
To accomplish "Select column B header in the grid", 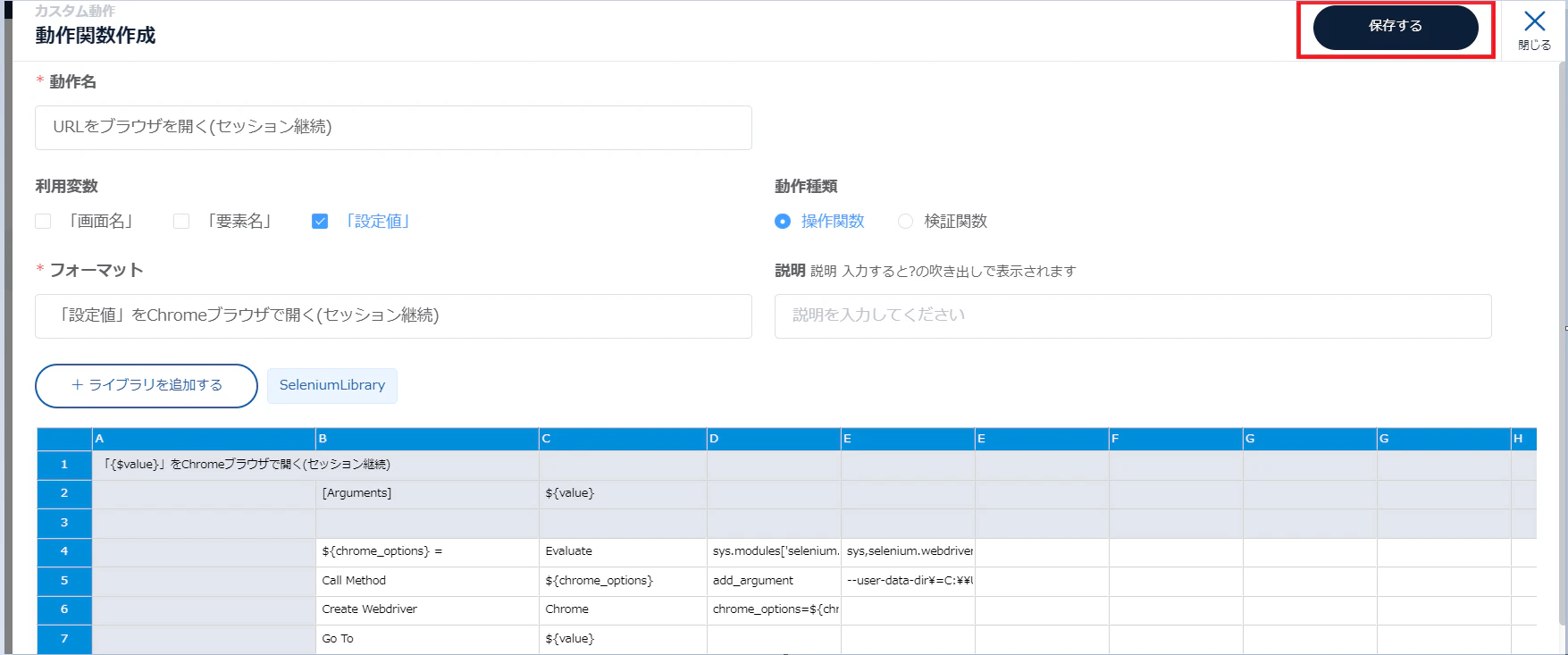I will tap(427, 439).
